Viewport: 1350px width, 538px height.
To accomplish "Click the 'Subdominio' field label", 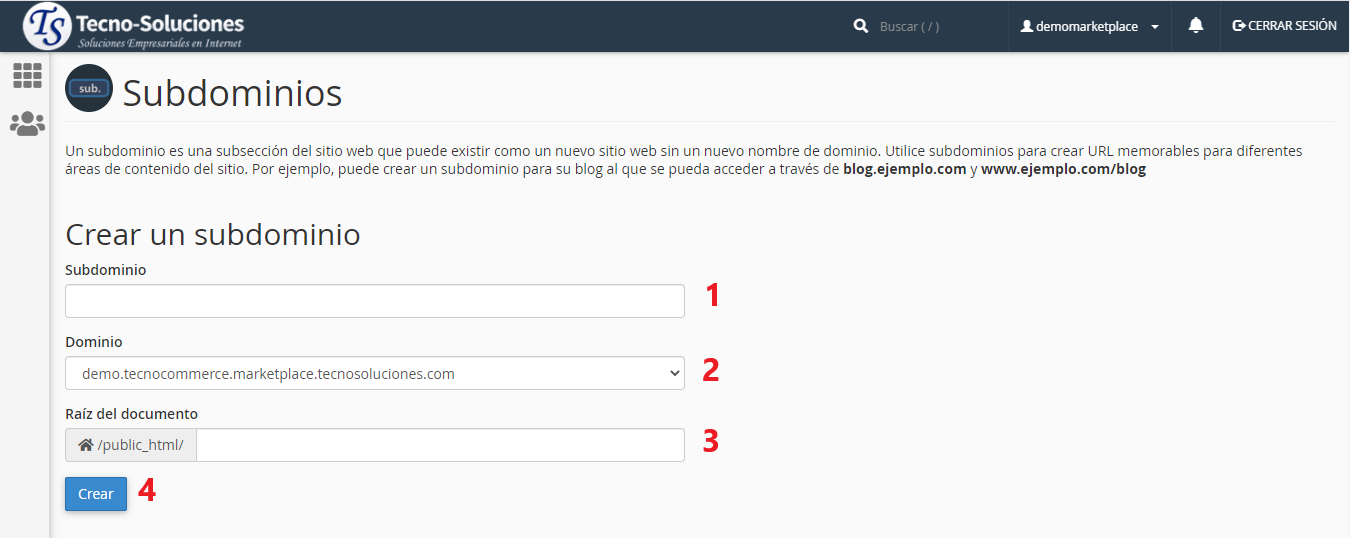I will [105, 270].
